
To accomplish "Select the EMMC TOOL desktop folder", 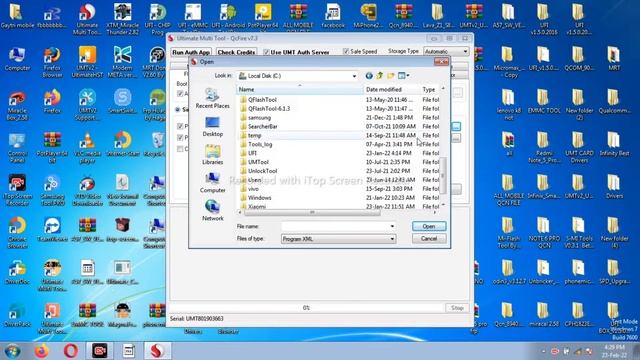I will [x=544, y=102].
